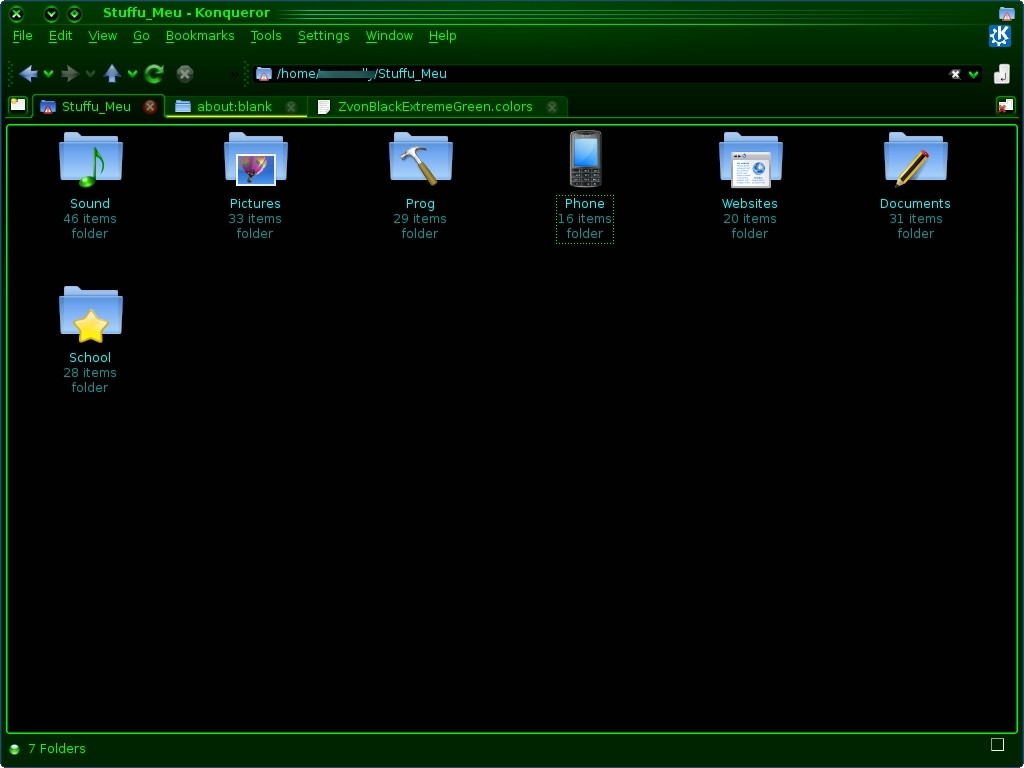Open the Tools menu
Image resolution: width=1024 pixels, height=768 pixels.
click(266, 36)
